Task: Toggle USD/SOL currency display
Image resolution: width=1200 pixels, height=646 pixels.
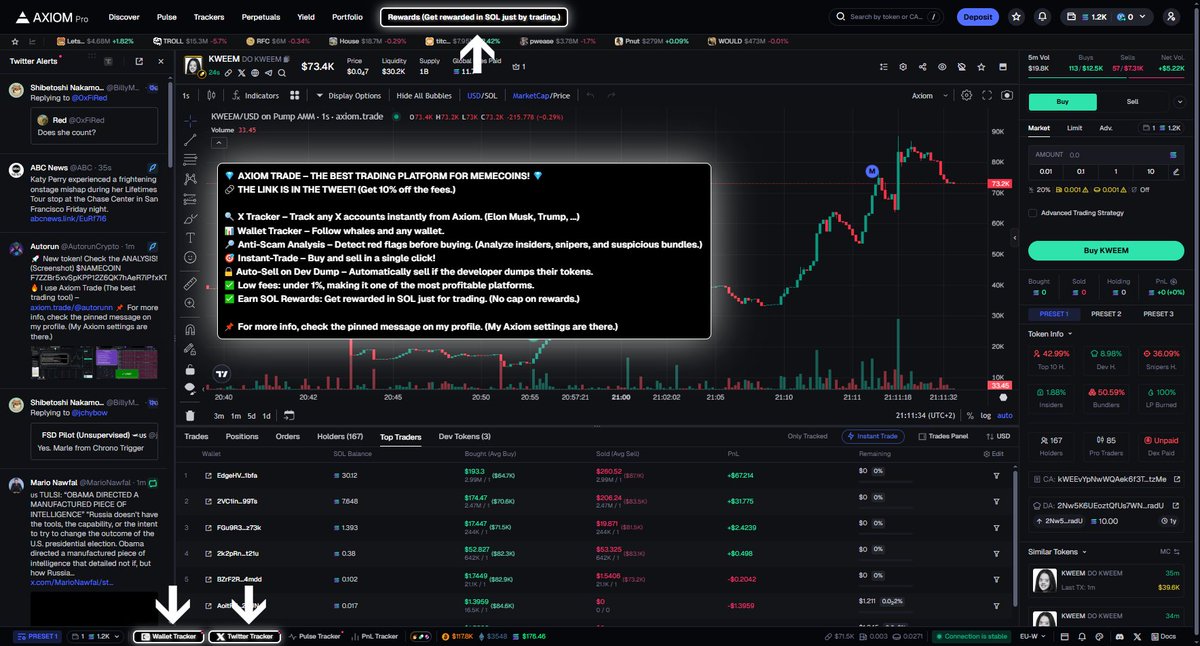Action: 482,95
